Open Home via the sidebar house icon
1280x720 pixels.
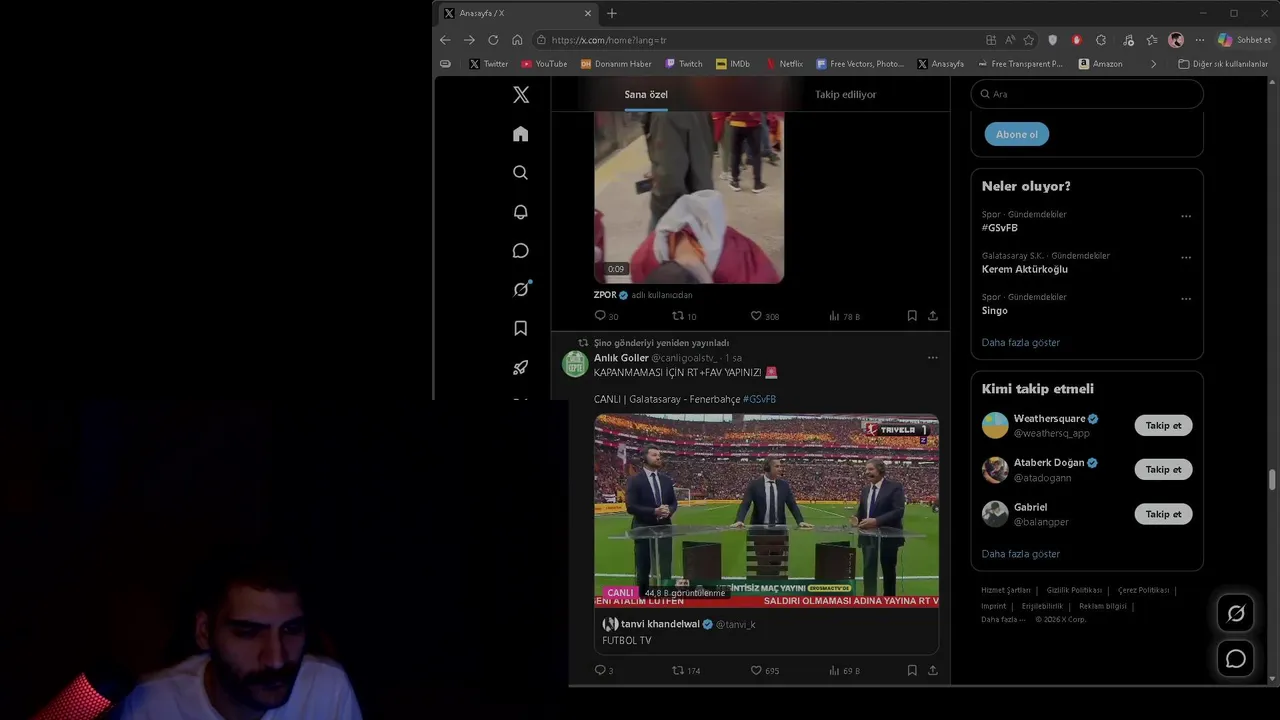[x=520, y=134]
